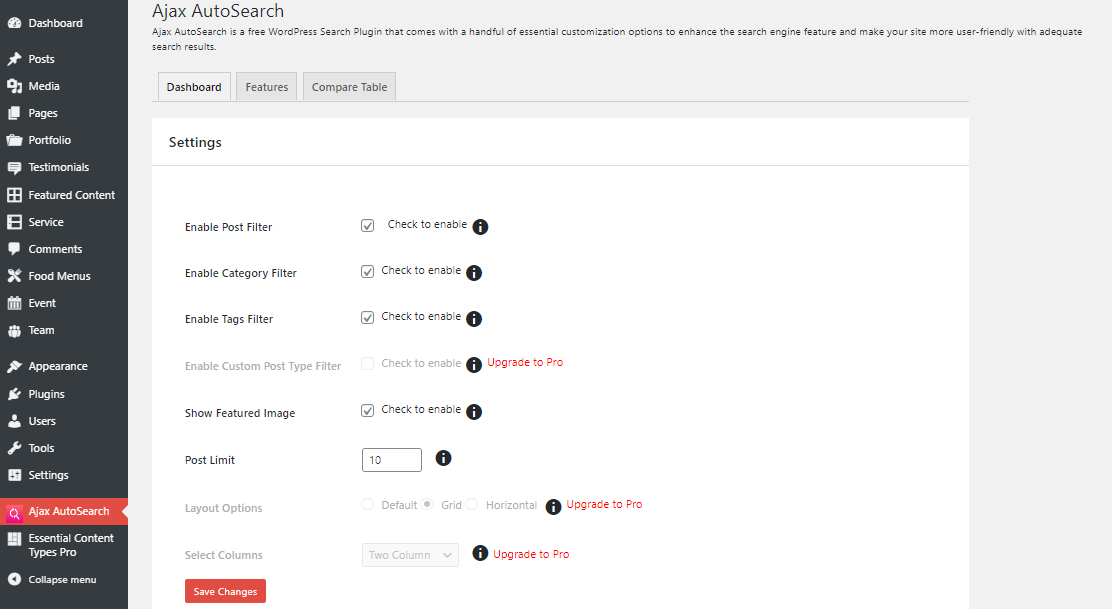Click the Event calendar icon

(x=14, y=303)
